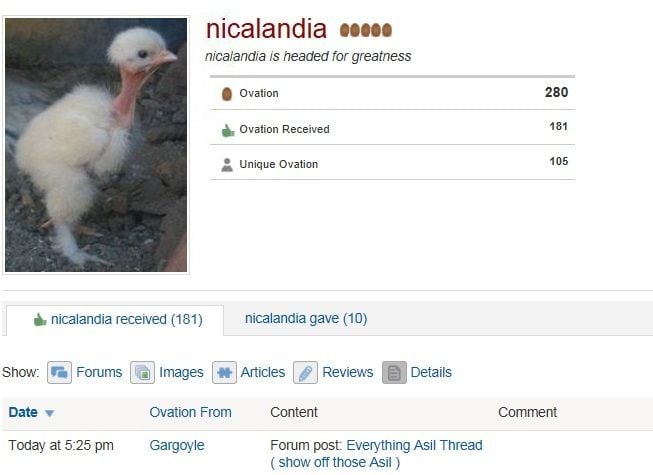Image resolution: width=653 pixels, height=475 pixels.
Task: Open the nicalandia gave (10) tab
Action: click(306, 318)
